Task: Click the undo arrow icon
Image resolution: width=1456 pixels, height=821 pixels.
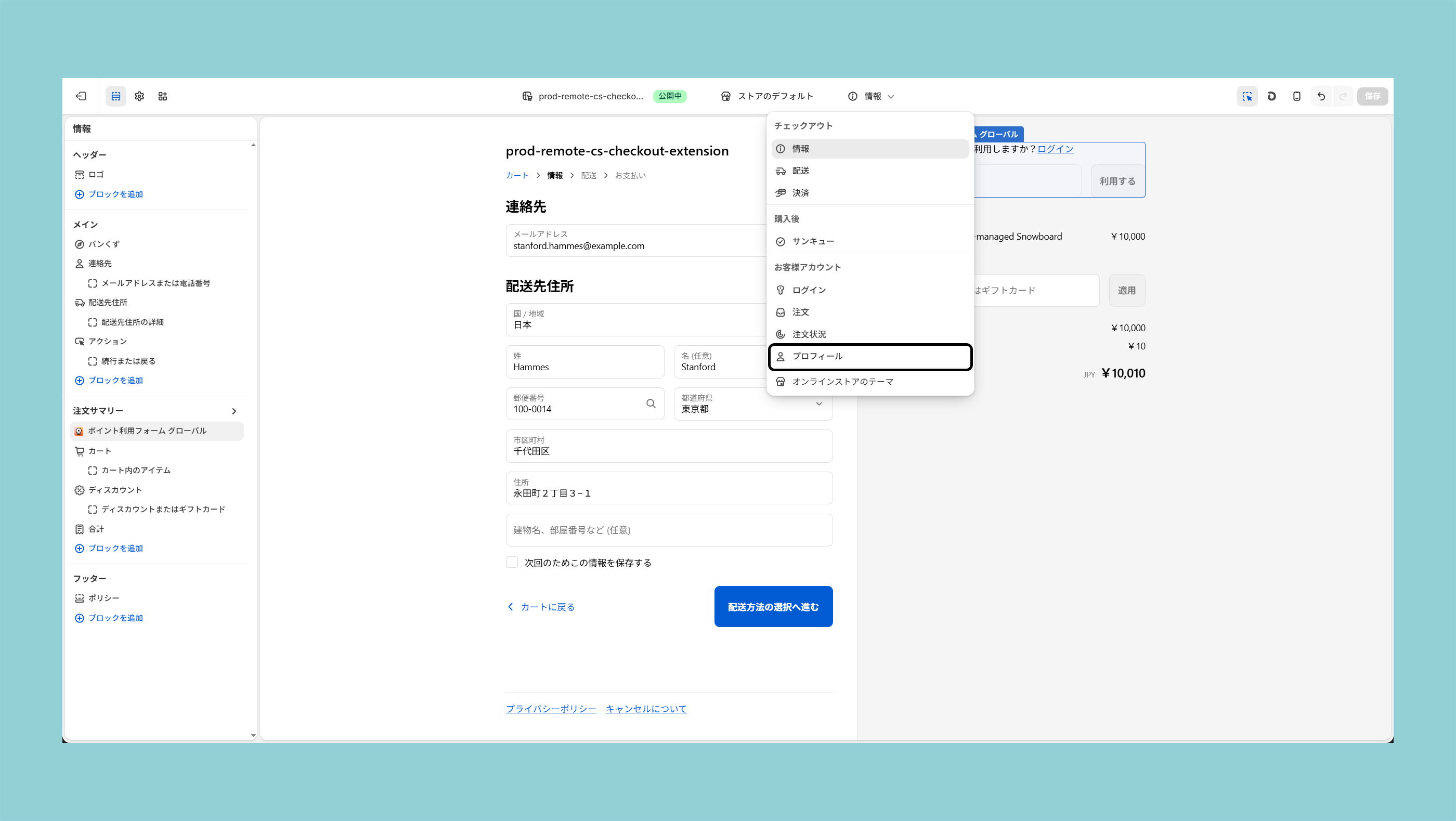Action: click(1321, 96)
